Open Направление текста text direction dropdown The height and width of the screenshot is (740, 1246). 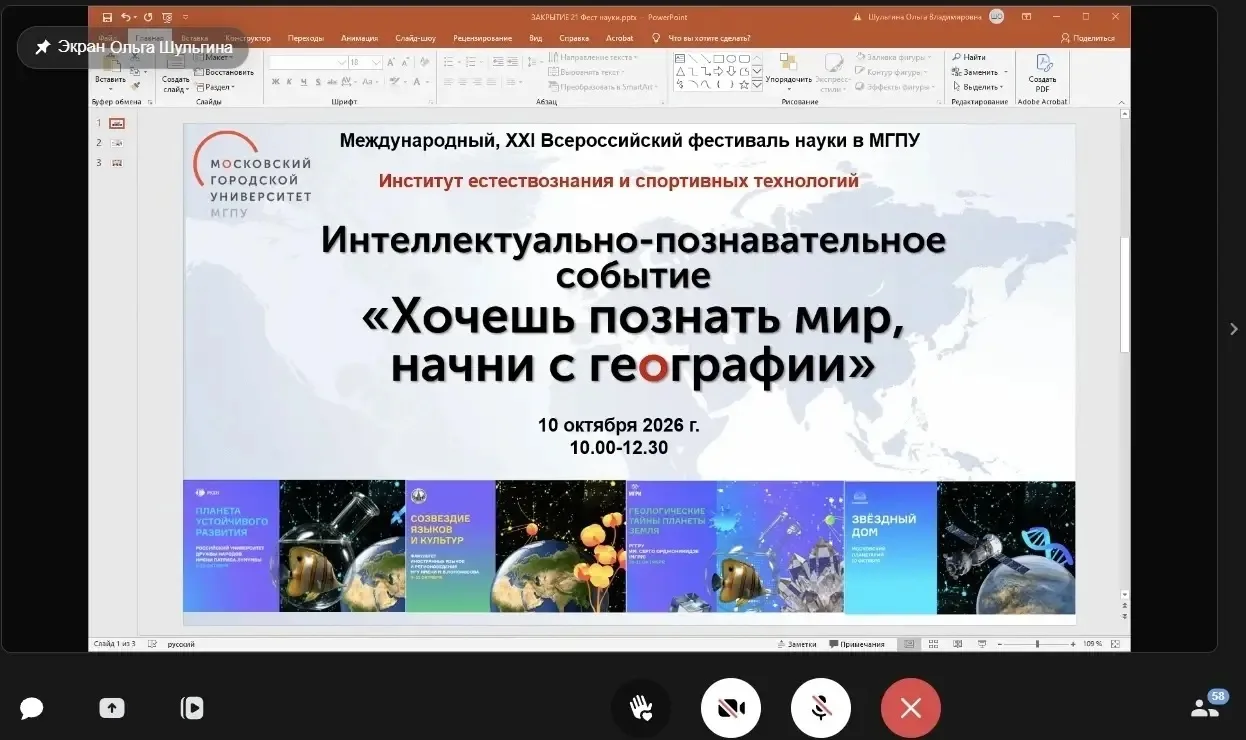593,57
